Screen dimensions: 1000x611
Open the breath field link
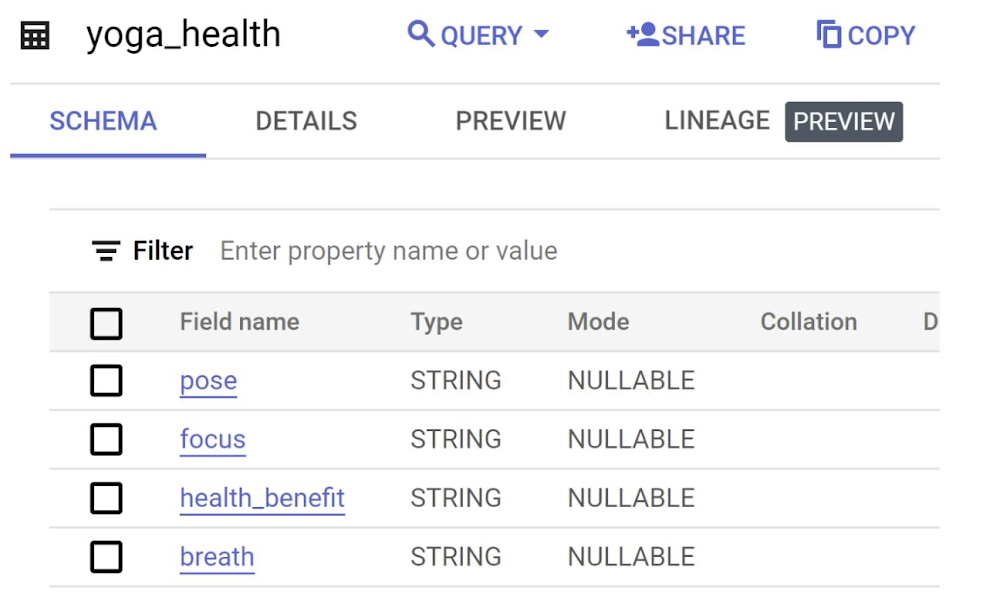(x=217, y=557)
